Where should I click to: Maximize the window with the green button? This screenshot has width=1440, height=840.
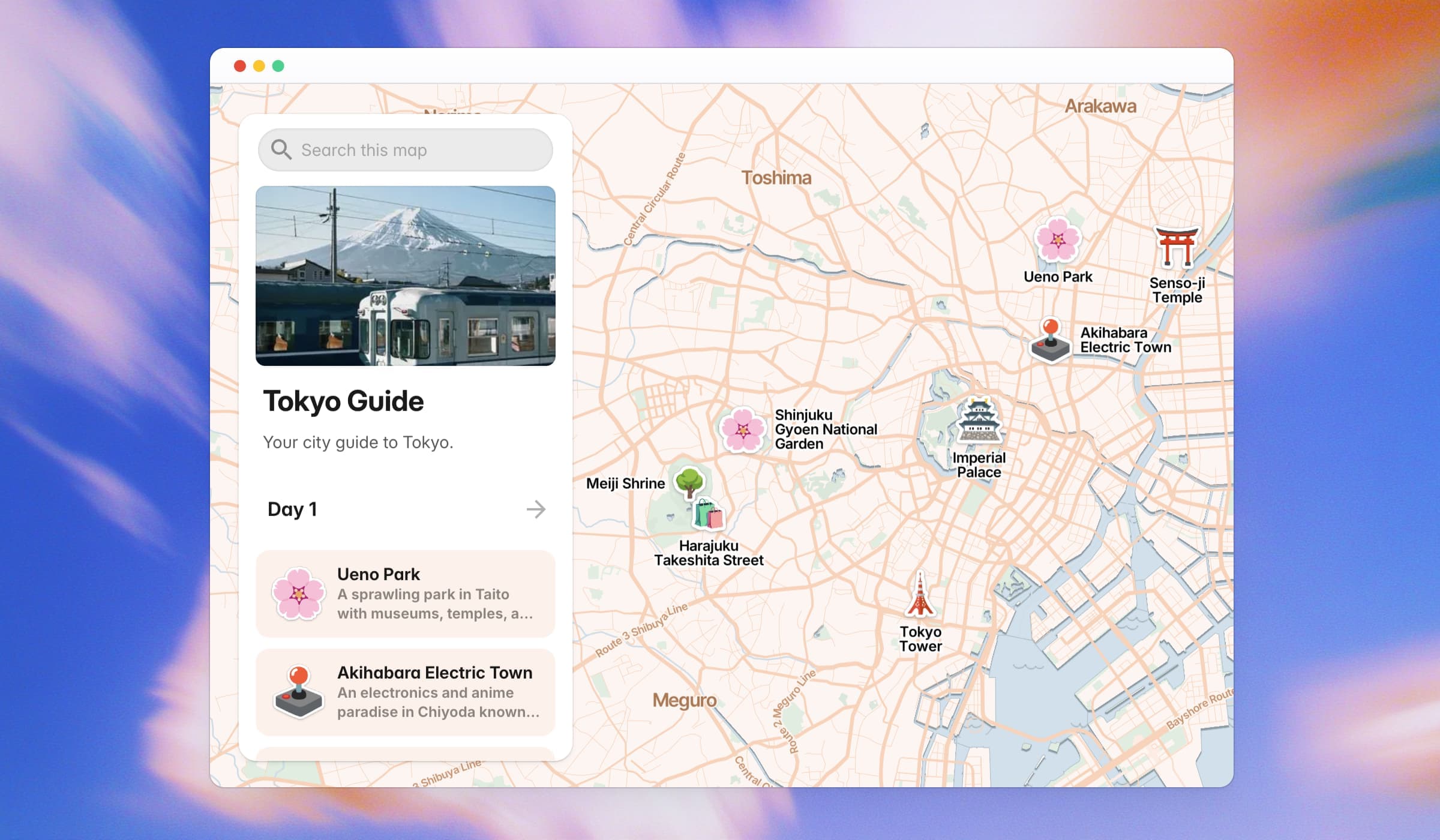(278, 66)
